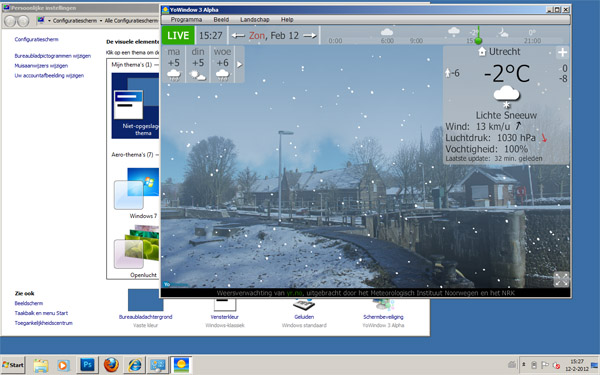Go to previous day with left arrow
Viewport: 600px width, 375px height.
click(x=238, y=36)
